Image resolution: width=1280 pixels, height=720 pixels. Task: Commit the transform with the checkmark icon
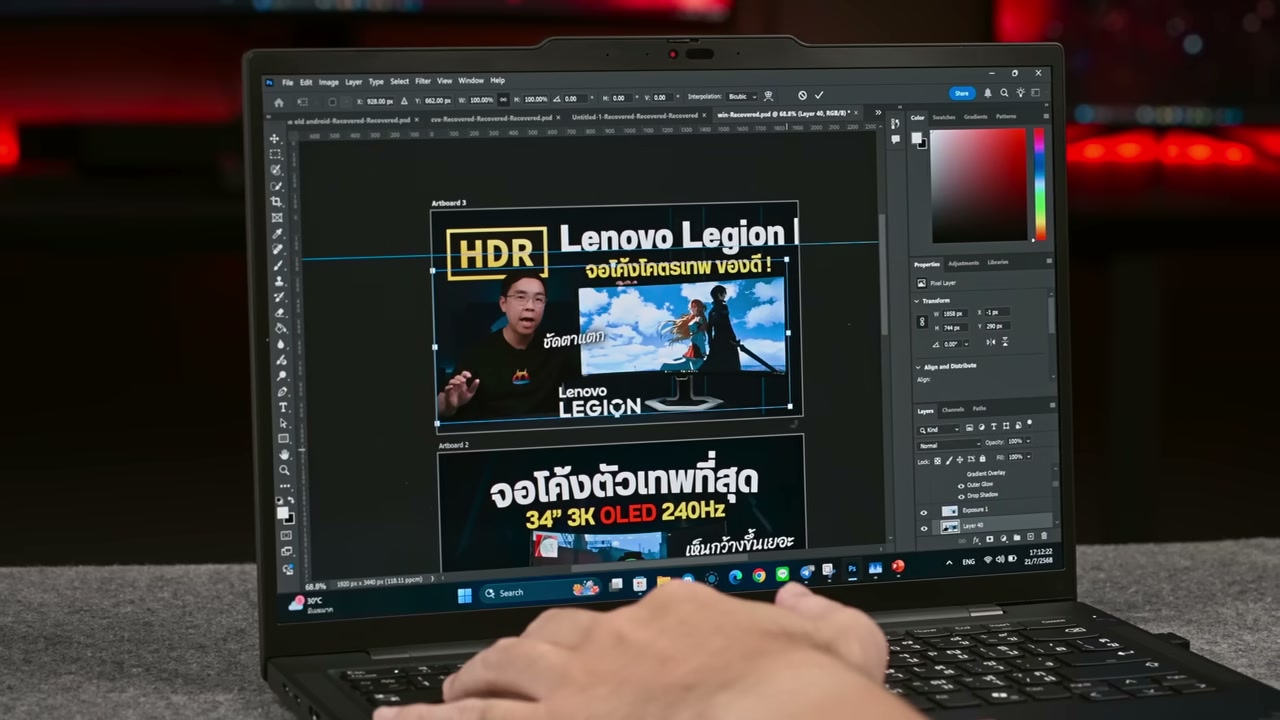tap(819, 96)
